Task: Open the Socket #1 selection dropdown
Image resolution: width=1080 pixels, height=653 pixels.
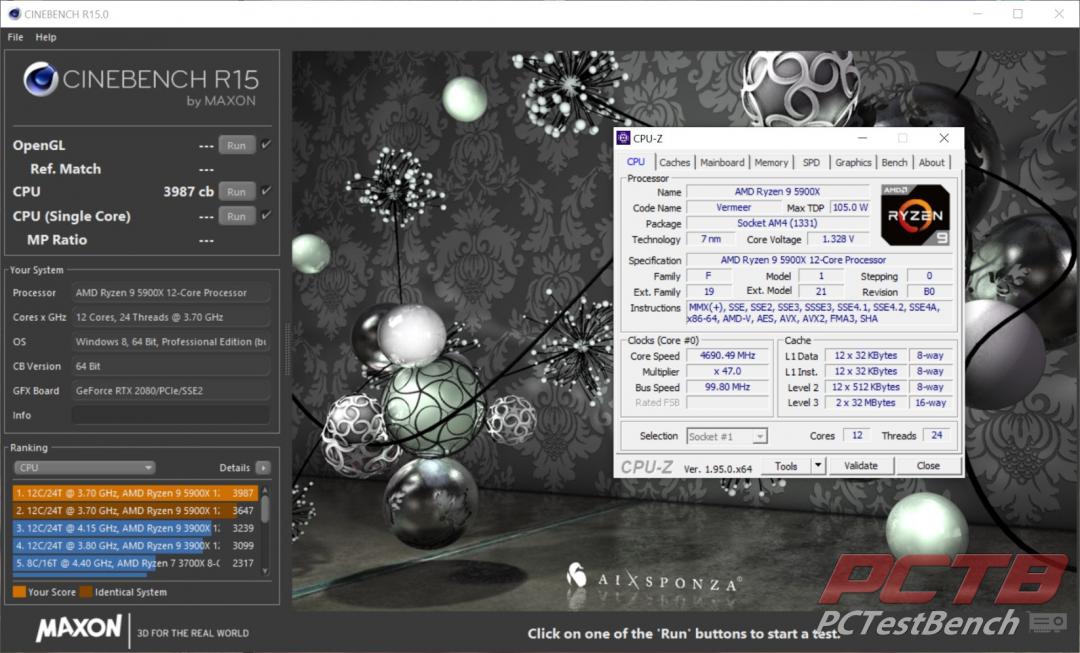Action: (x=727, y=437)
